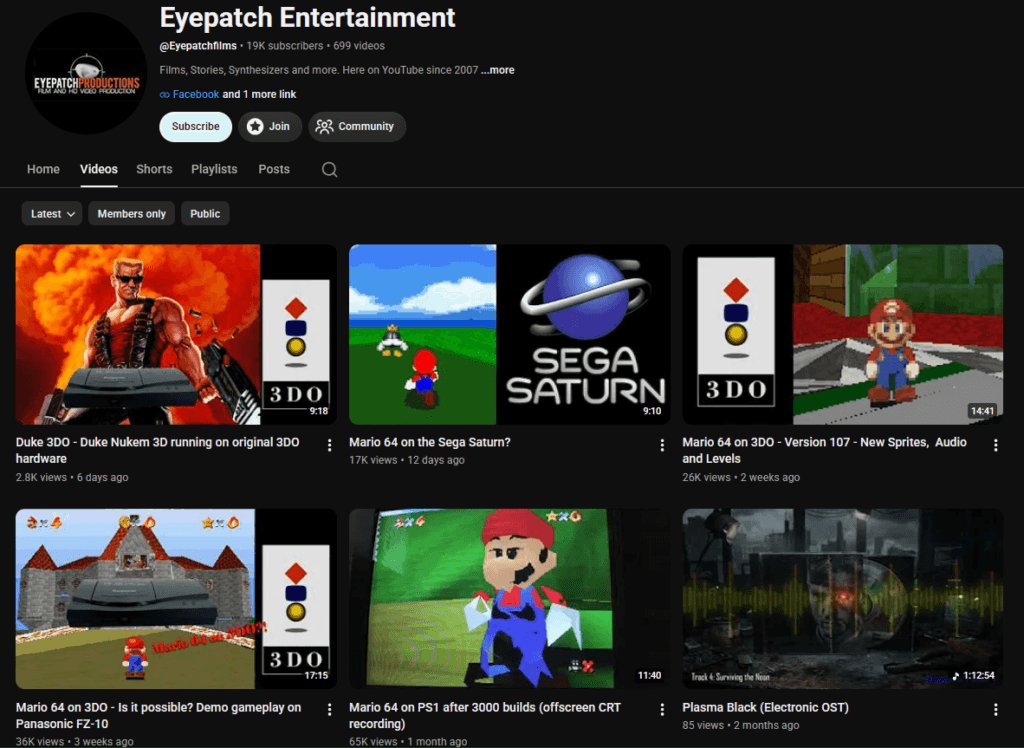The image size is (1024, 748).
Task: Click the '19K subscribers' text
Action: (x=284, y=46)
